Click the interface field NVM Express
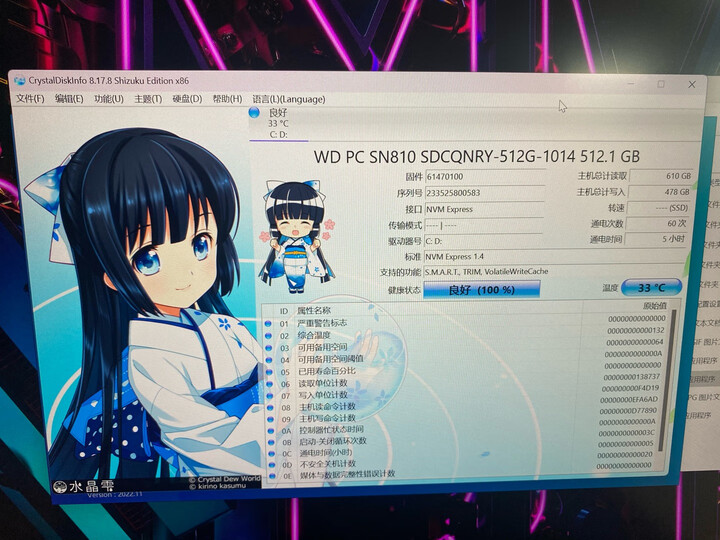Viewport: 720px width, 540px height. click(x=484, y=209)
